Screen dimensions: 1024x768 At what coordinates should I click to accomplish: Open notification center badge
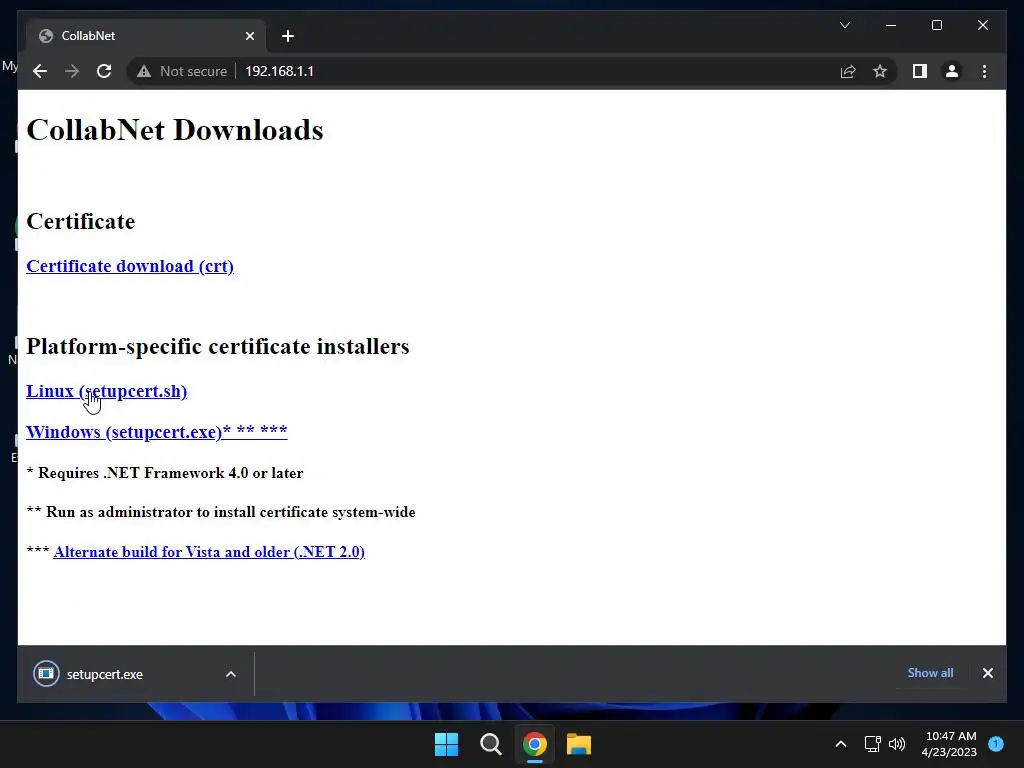996,744
